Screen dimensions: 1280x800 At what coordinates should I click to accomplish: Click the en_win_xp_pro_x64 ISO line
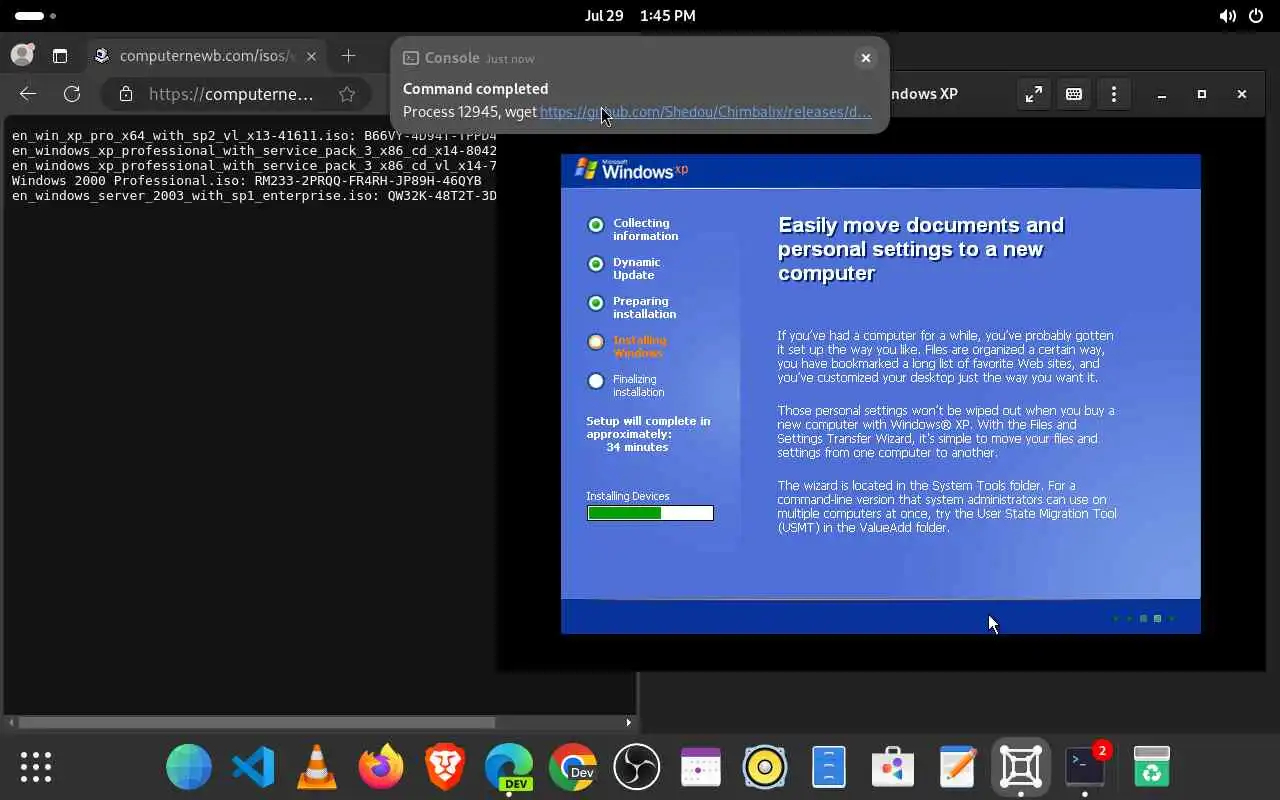254,136
